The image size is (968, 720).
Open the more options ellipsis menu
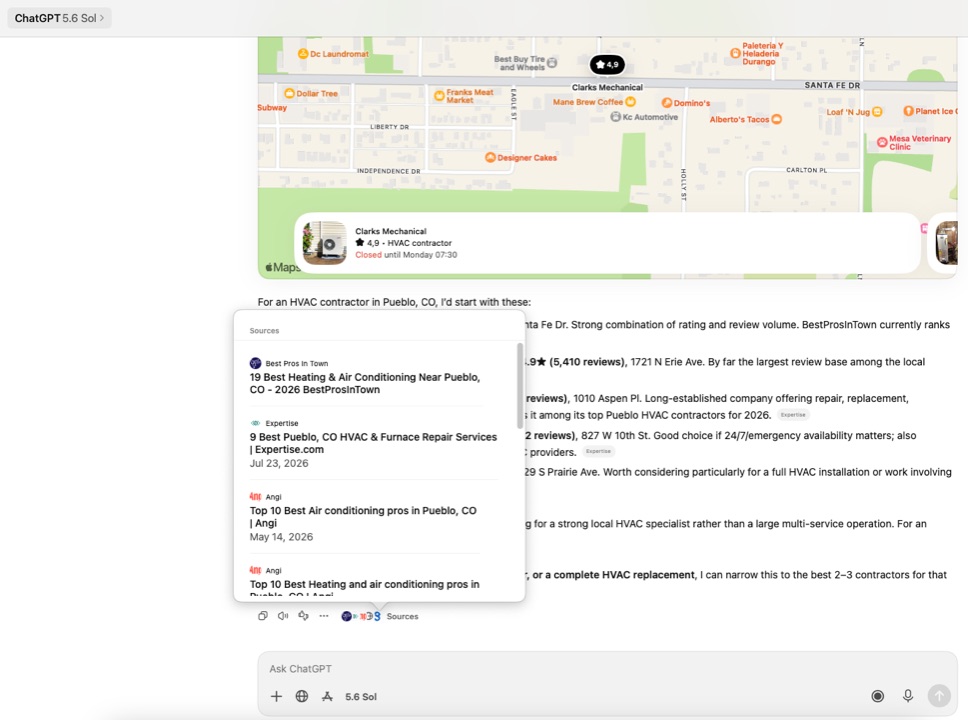point(323,616)
